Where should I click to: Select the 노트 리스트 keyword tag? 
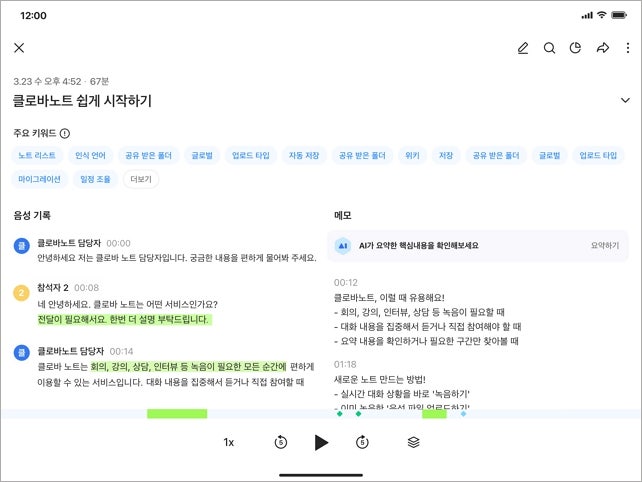click(x=37, y=156)
